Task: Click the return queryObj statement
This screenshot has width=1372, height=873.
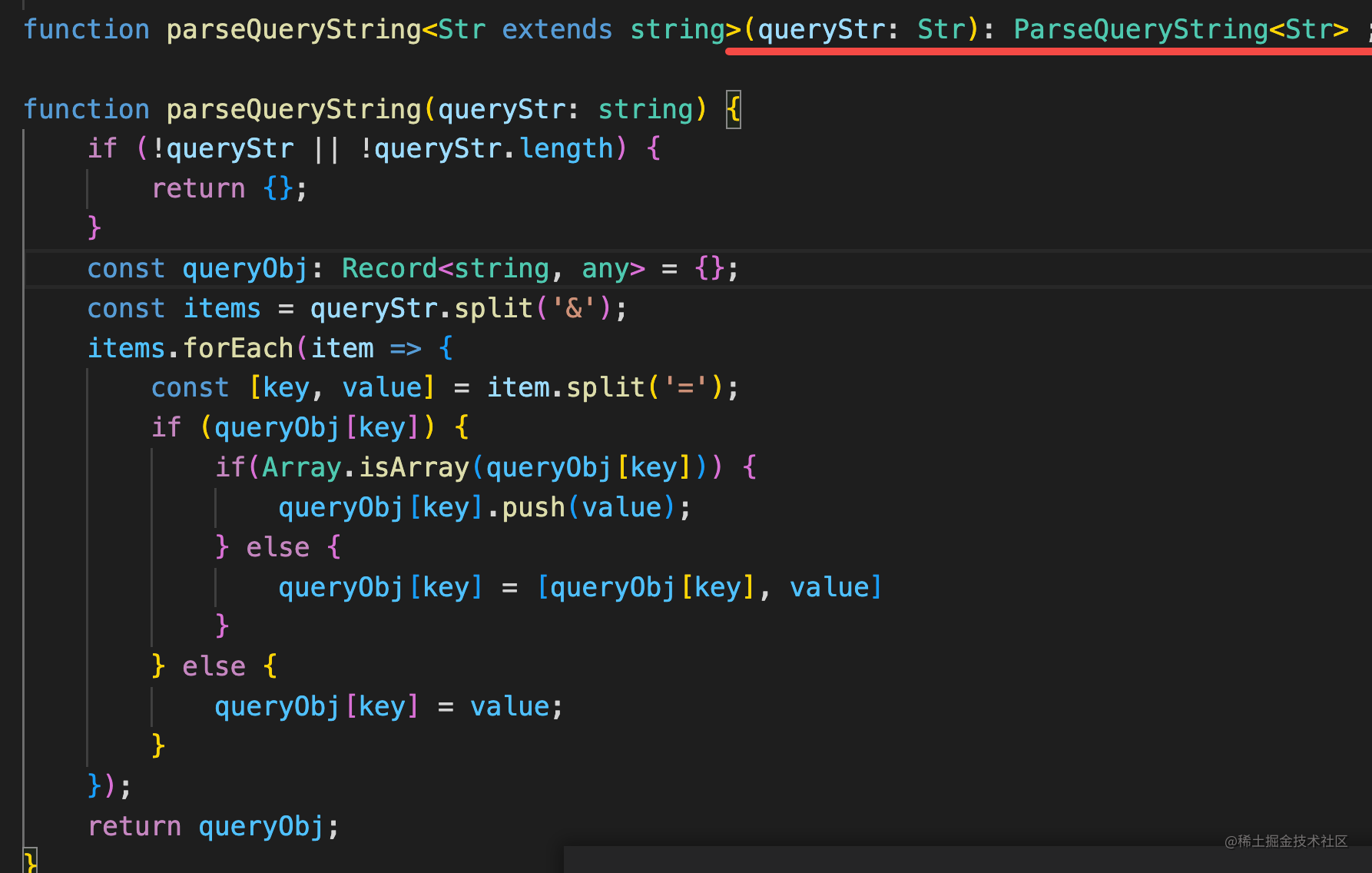Action: 213,826
